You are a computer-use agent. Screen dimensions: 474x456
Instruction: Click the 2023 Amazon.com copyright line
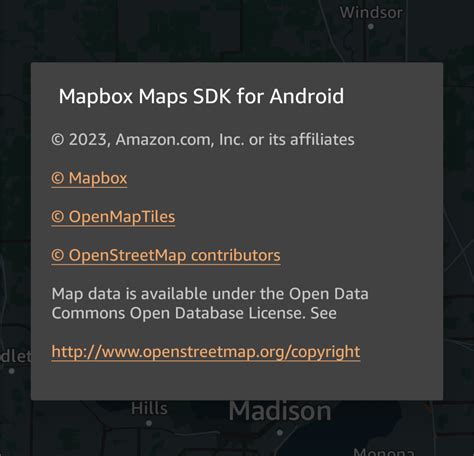click(x=203, y=140)
